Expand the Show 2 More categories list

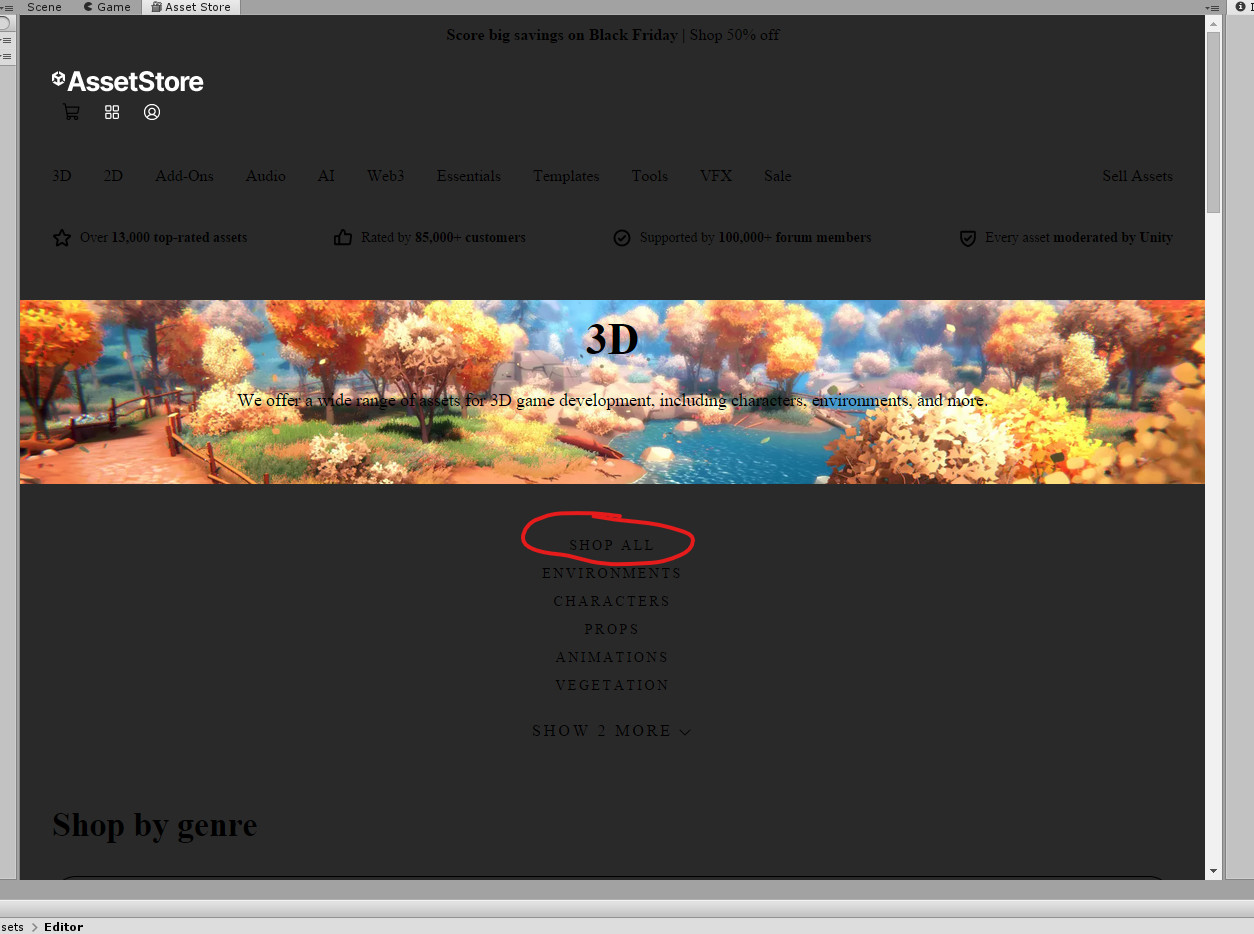coord(611,731)
